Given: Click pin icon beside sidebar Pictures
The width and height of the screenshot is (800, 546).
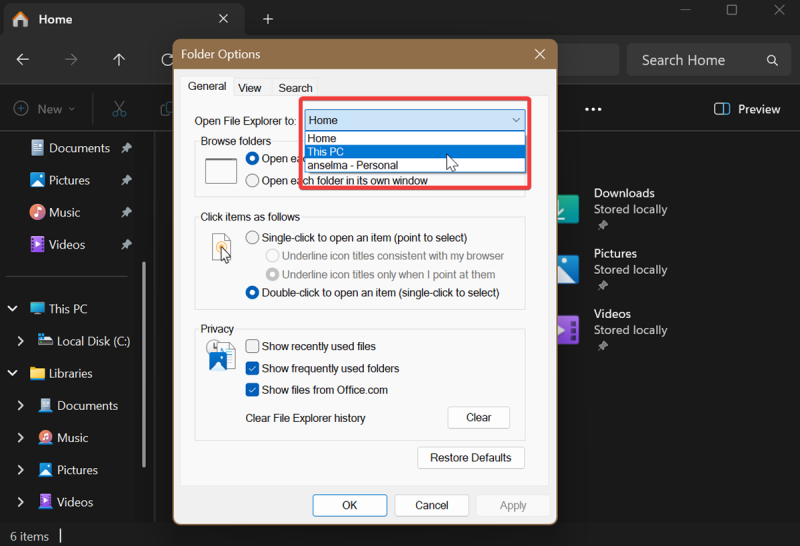Looking at the screenshot, I should click(x=126, y=180).
